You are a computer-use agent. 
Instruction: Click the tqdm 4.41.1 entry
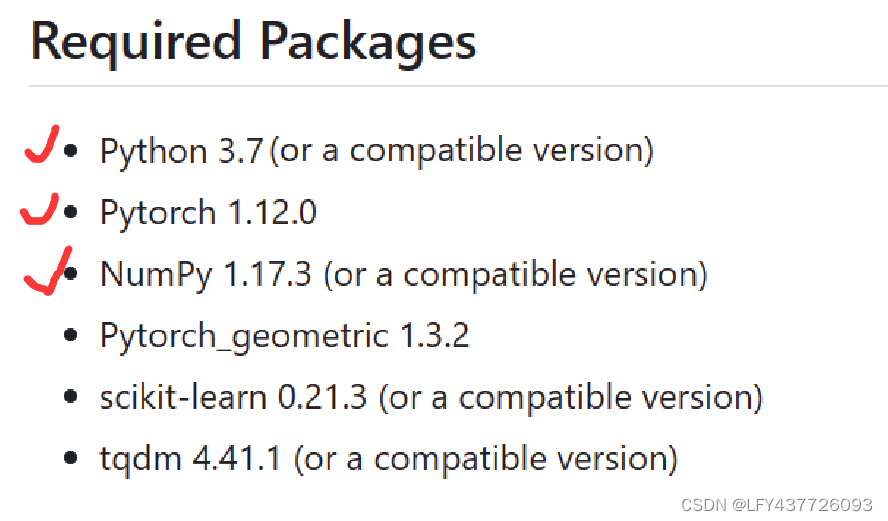pyautogui.click(x=388, y=458)
